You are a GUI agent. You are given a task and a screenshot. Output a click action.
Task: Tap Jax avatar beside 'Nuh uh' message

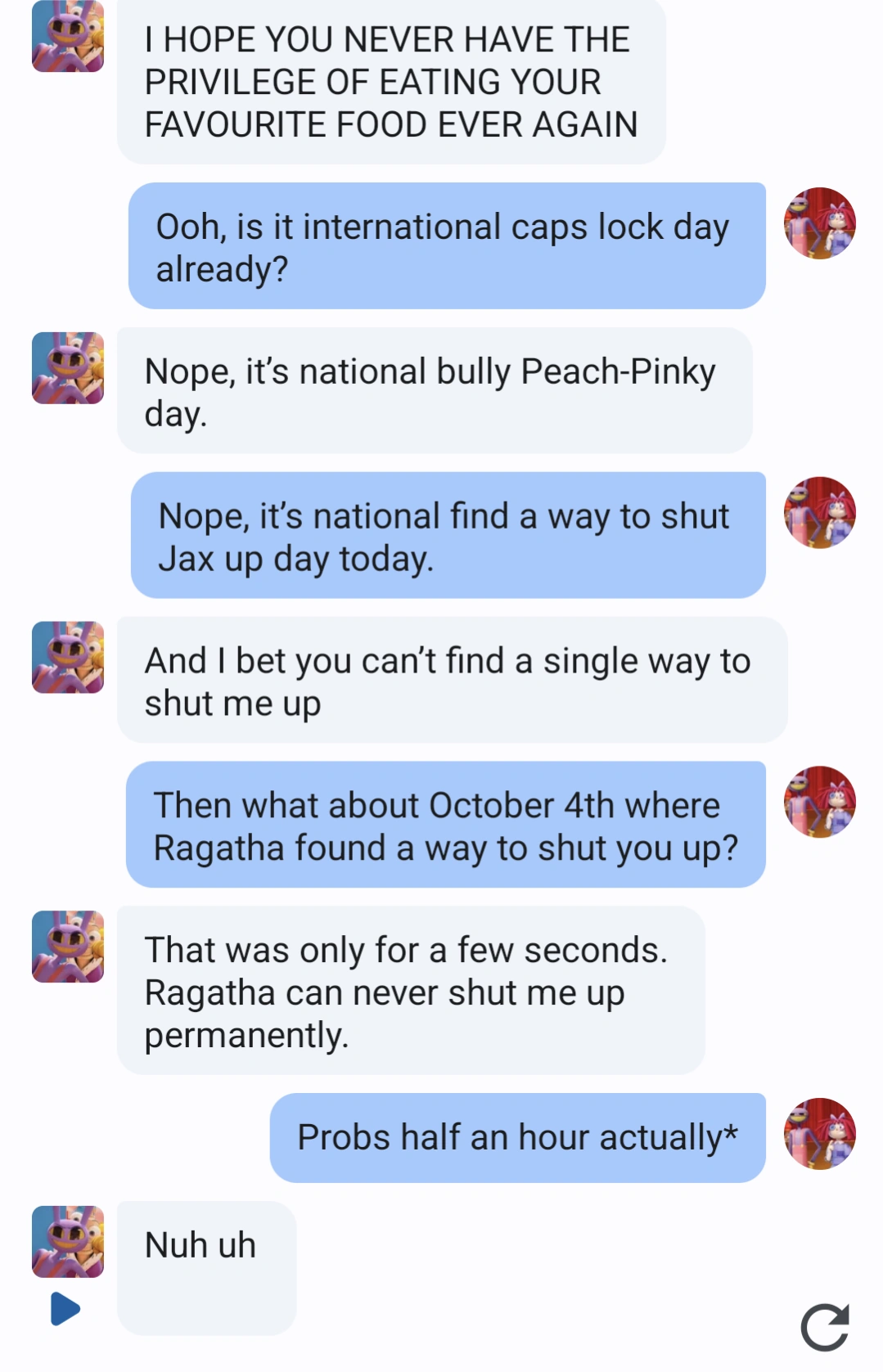tap(68, 1242)
